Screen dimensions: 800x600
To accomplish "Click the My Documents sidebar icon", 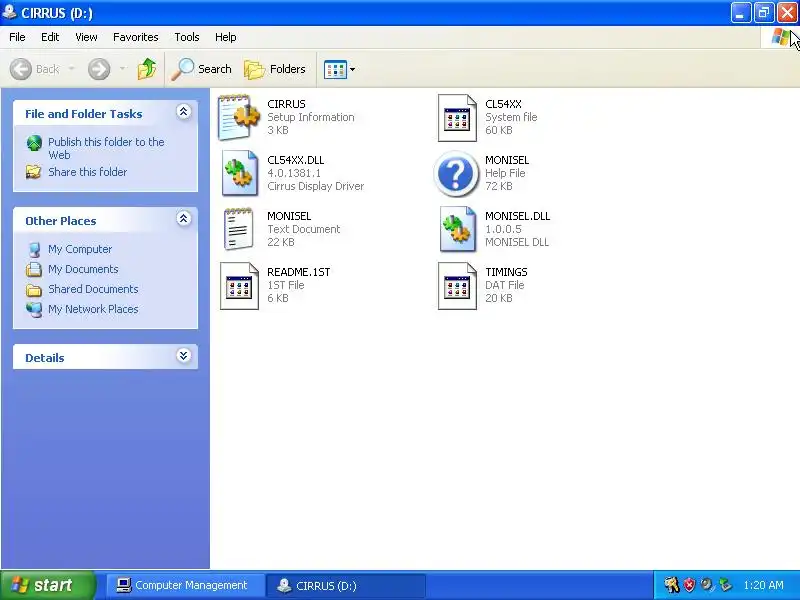I will 34,269.
